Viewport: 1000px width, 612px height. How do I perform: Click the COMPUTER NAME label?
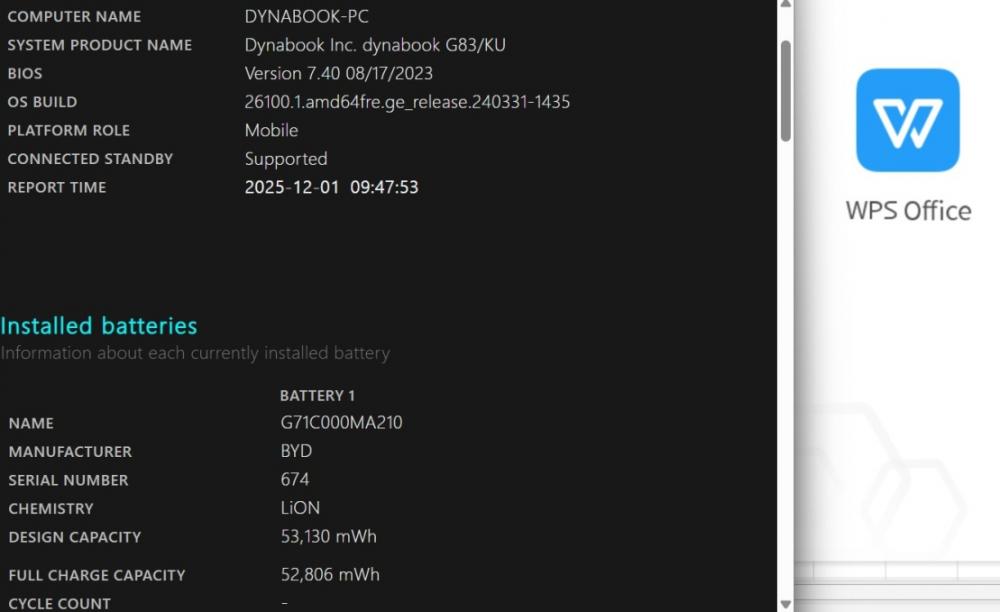click(75, 17)
